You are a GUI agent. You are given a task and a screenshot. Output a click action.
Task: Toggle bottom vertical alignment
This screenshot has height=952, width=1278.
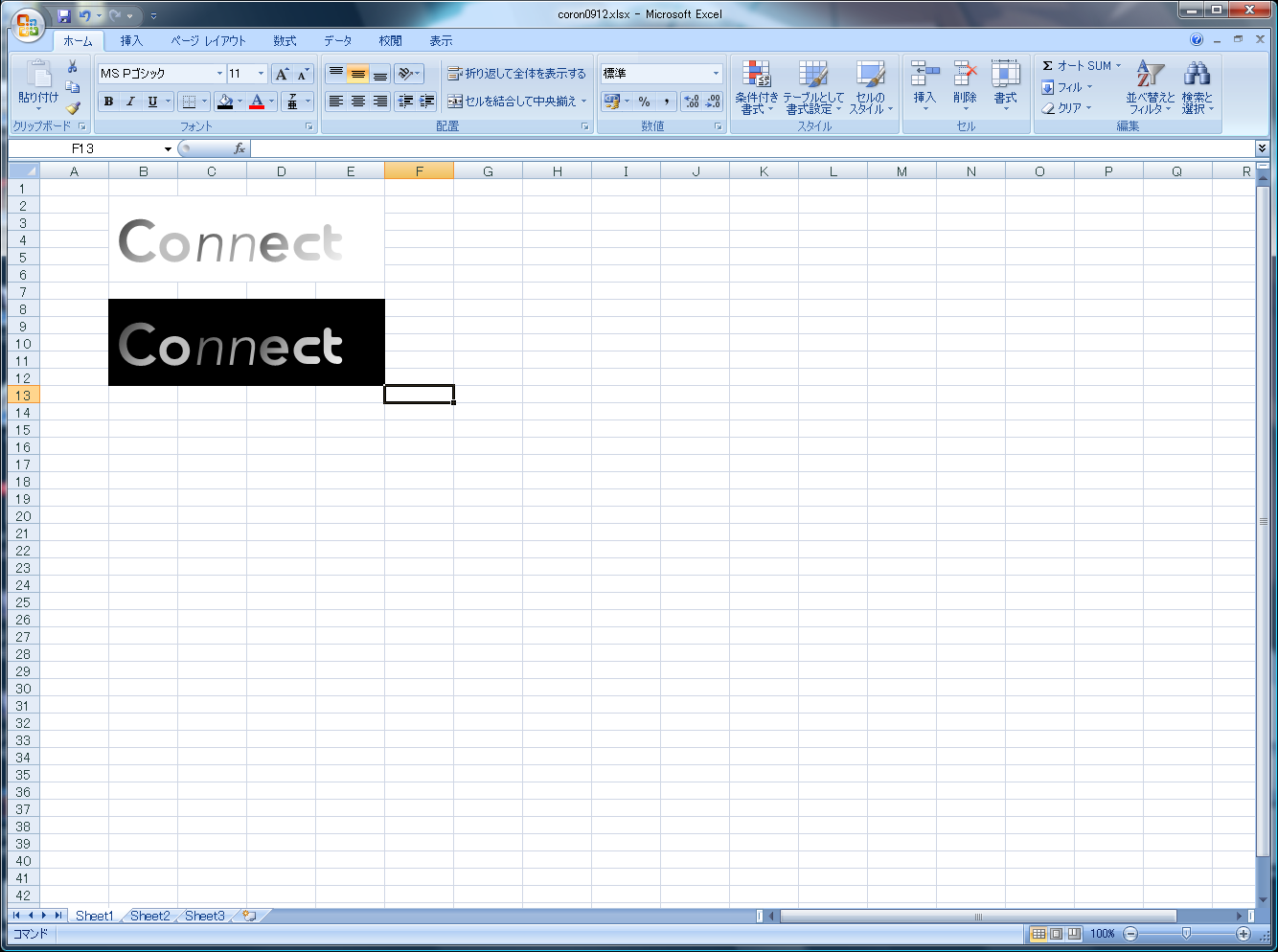pos(379,74)
